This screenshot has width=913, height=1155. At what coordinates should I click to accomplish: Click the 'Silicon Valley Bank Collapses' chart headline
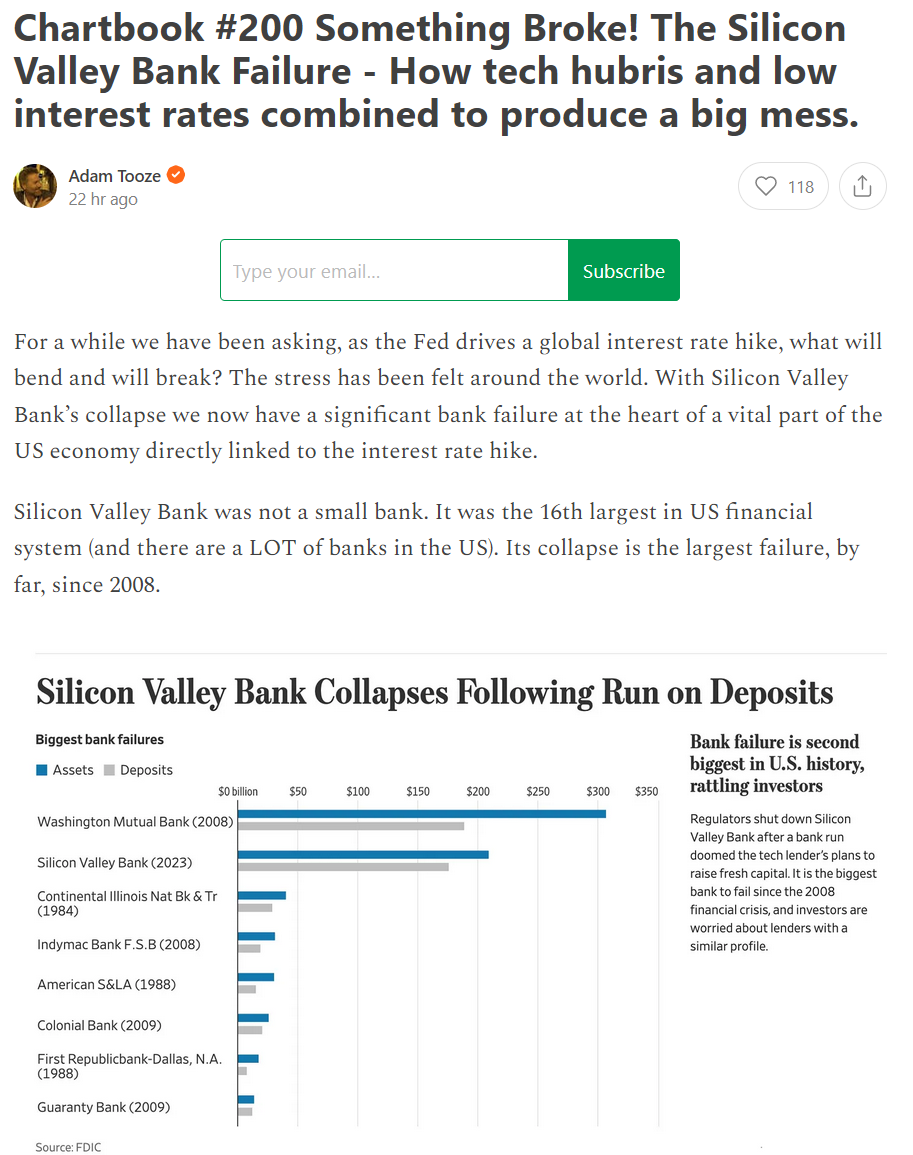pyautogui.click(x=434, y=692)
